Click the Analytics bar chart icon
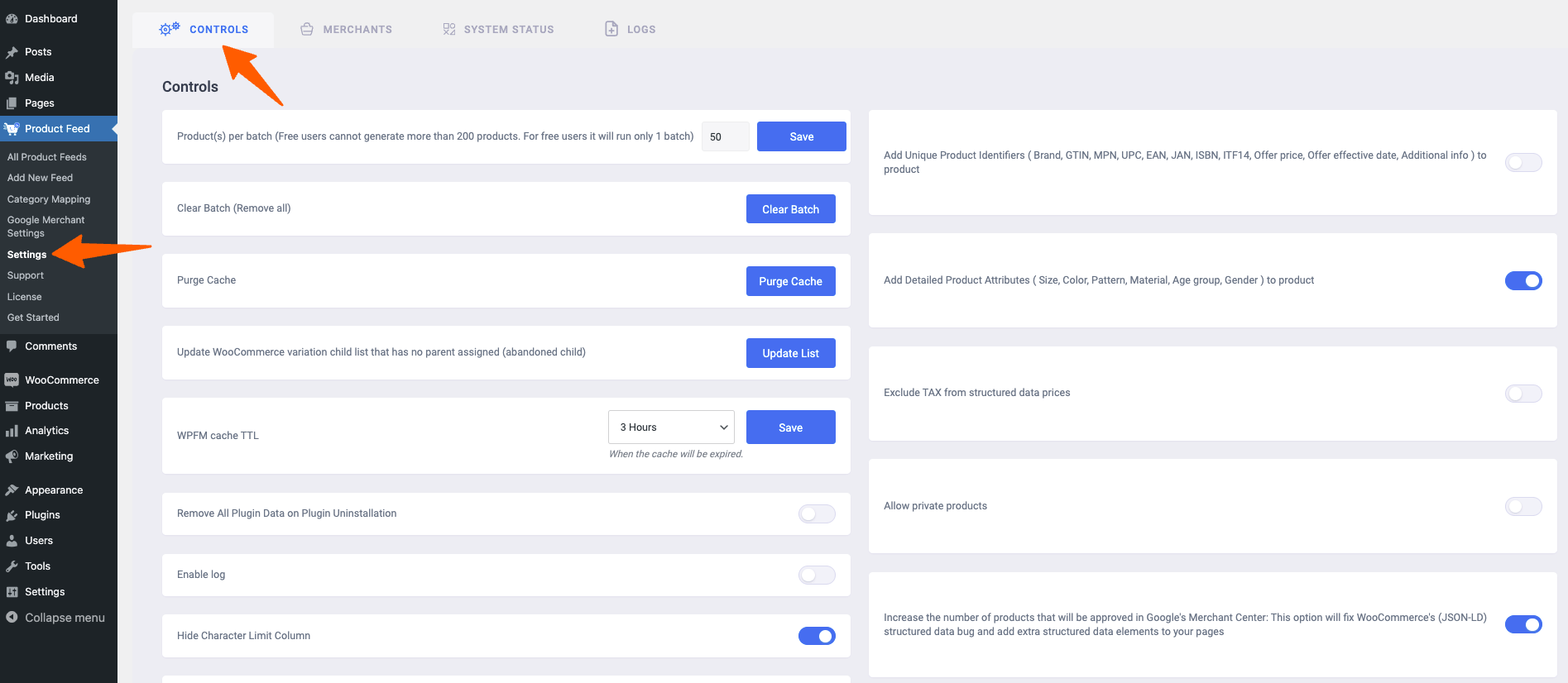The image size is (1568, 683). pos(12,431)
